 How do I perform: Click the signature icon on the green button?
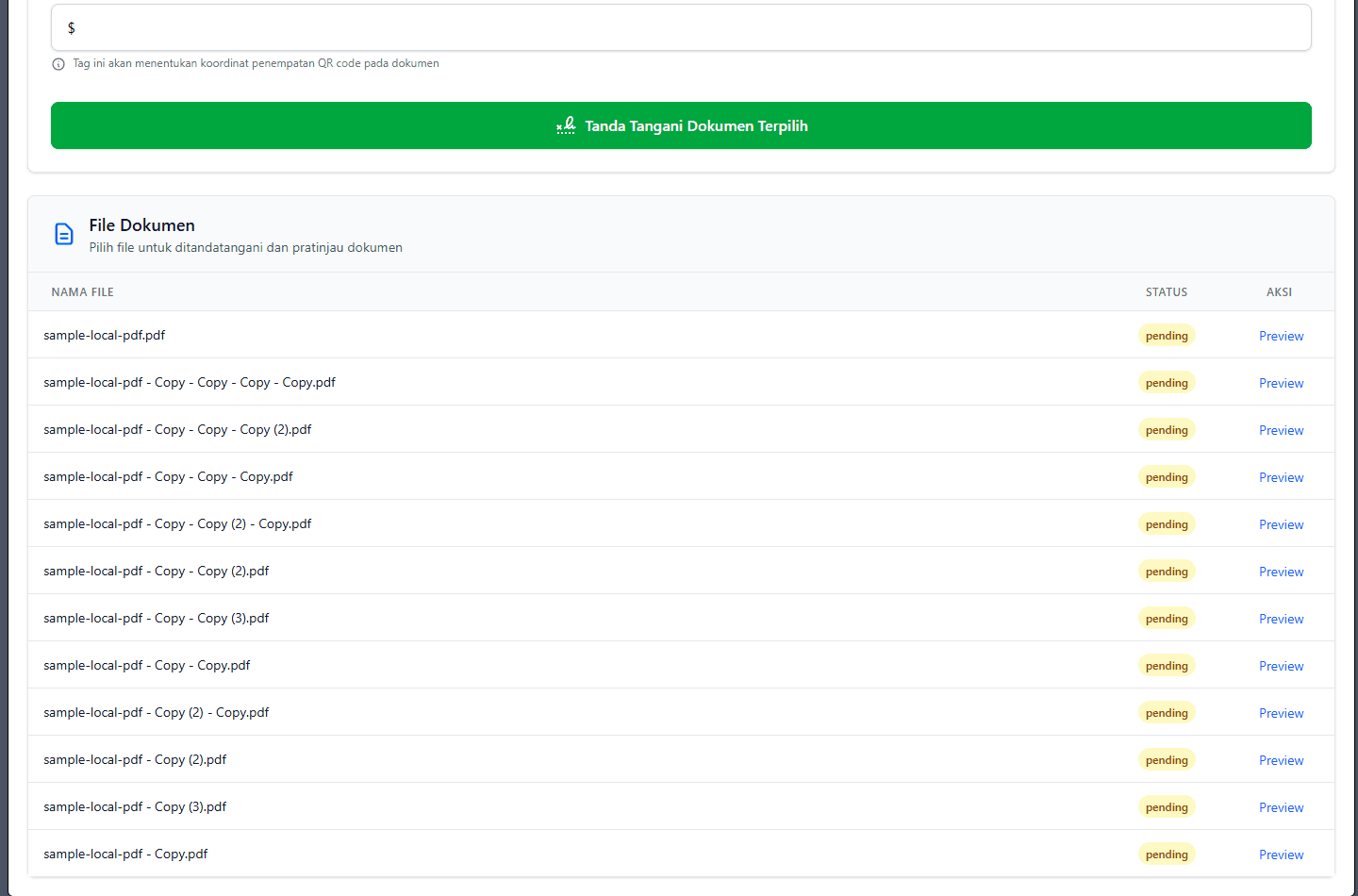point(566,125)
